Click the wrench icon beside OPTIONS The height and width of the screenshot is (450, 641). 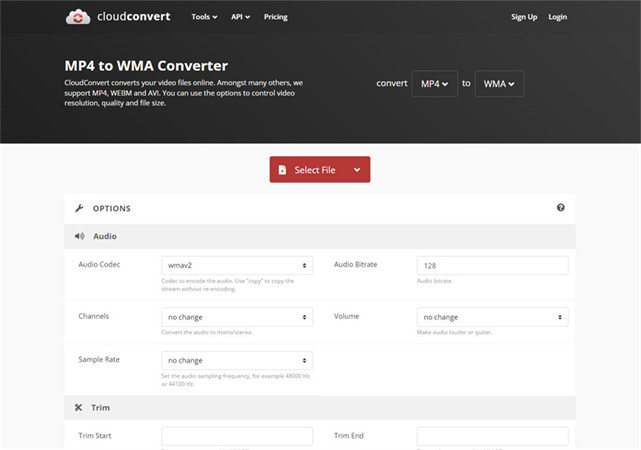[x=79, y=208]
